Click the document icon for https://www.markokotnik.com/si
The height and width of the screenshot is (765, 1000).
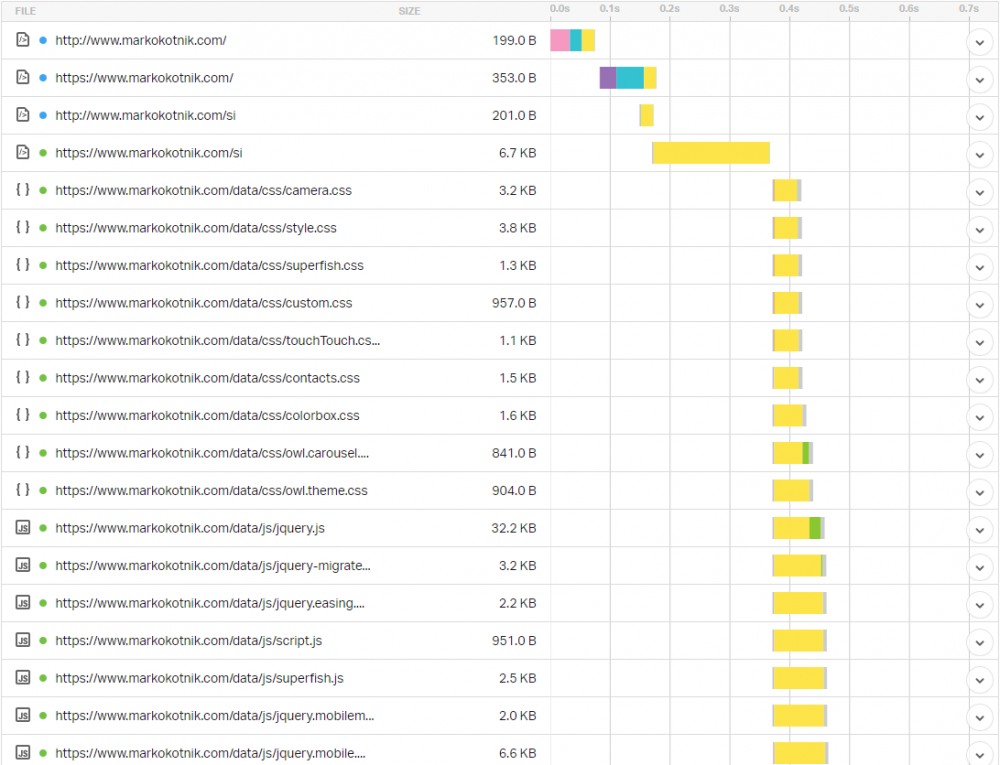23,153
